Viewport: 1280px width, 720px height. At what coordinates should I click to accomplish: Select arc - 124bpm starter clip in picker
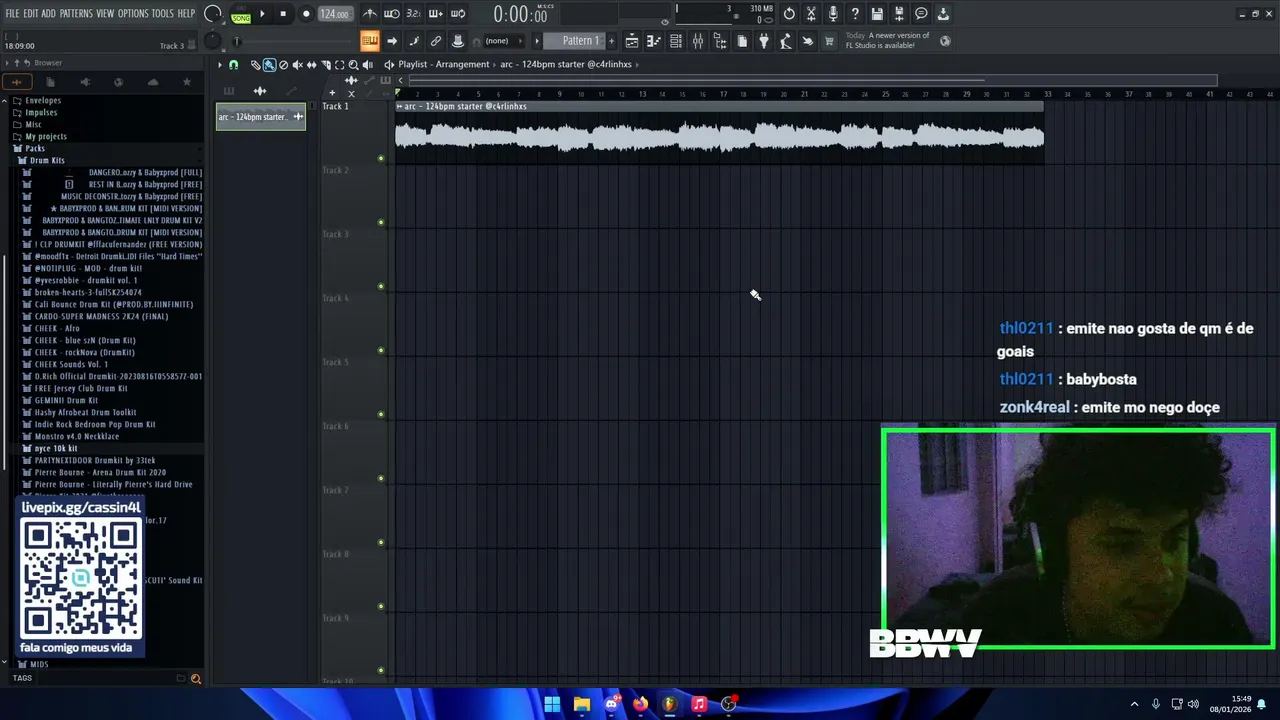click(261, 117)
